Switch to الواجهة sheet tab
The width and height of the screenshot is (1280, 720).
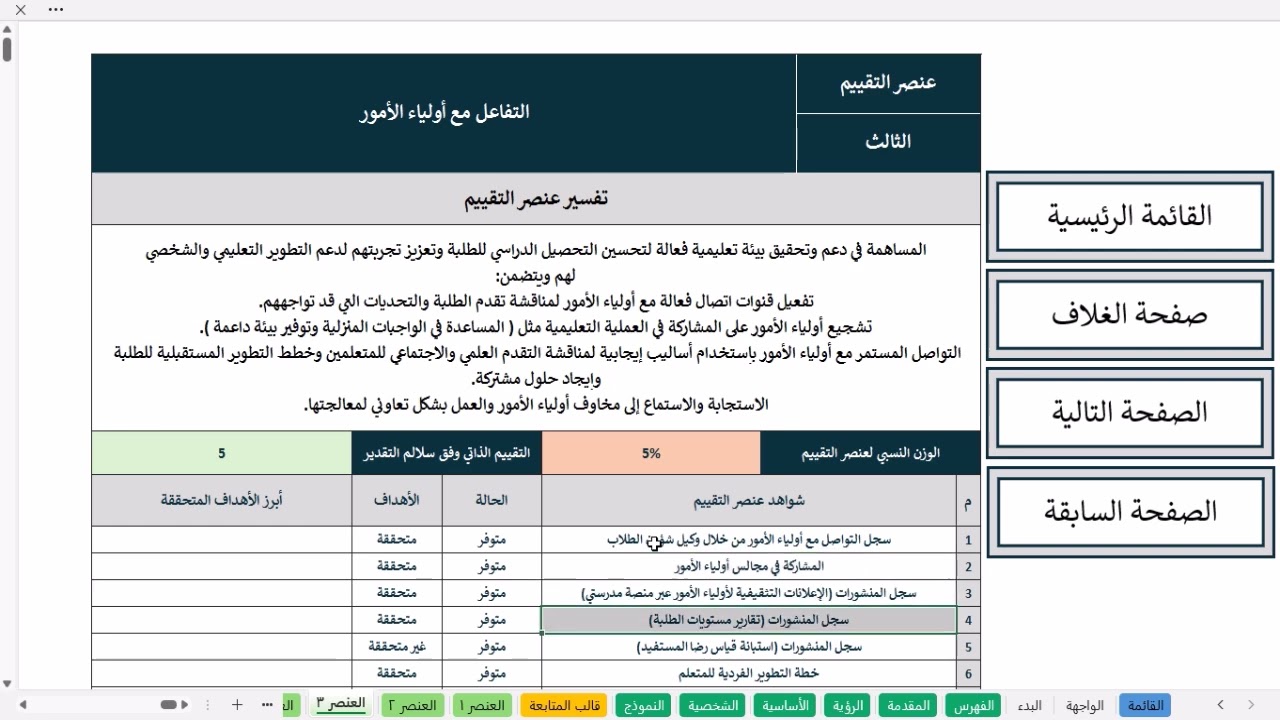coord(1085,705)
